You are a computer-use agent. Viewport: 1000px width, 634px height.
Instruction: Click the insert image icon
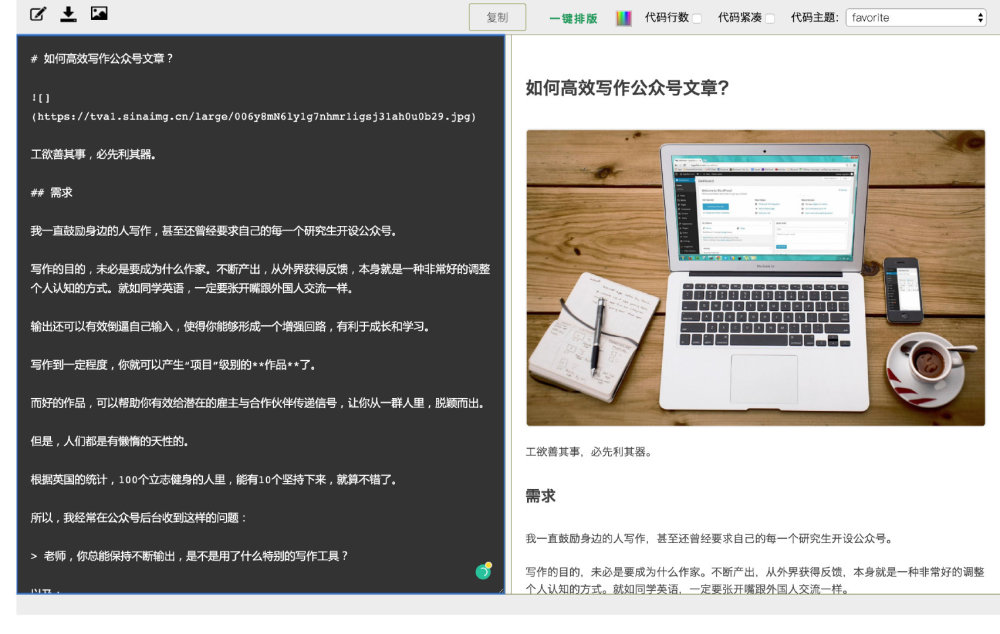[x=99, y=13]
